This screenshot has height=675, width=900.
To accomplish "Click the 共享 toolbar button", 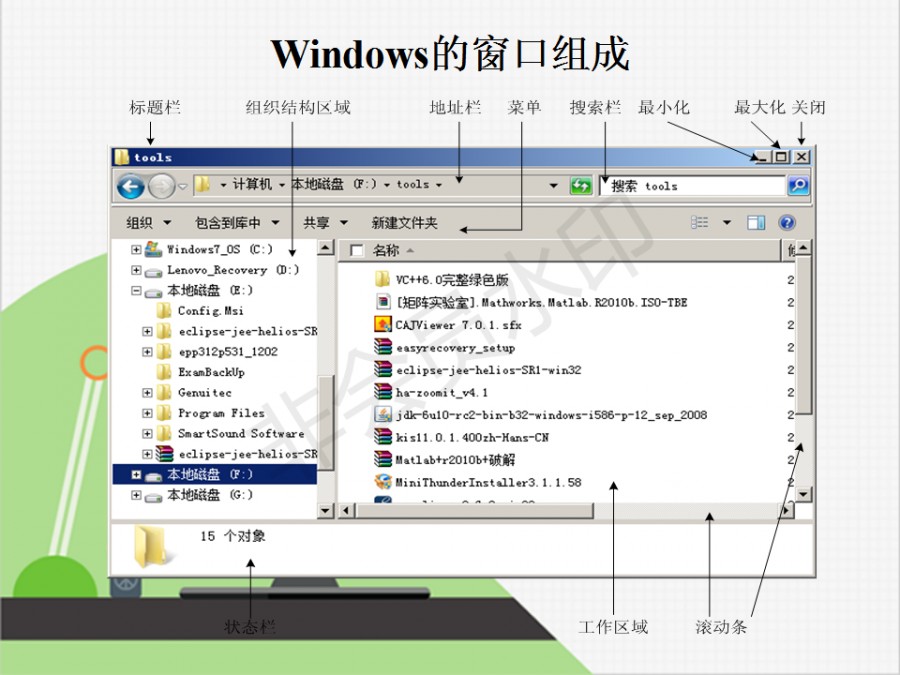I will [x=325, y=222].
